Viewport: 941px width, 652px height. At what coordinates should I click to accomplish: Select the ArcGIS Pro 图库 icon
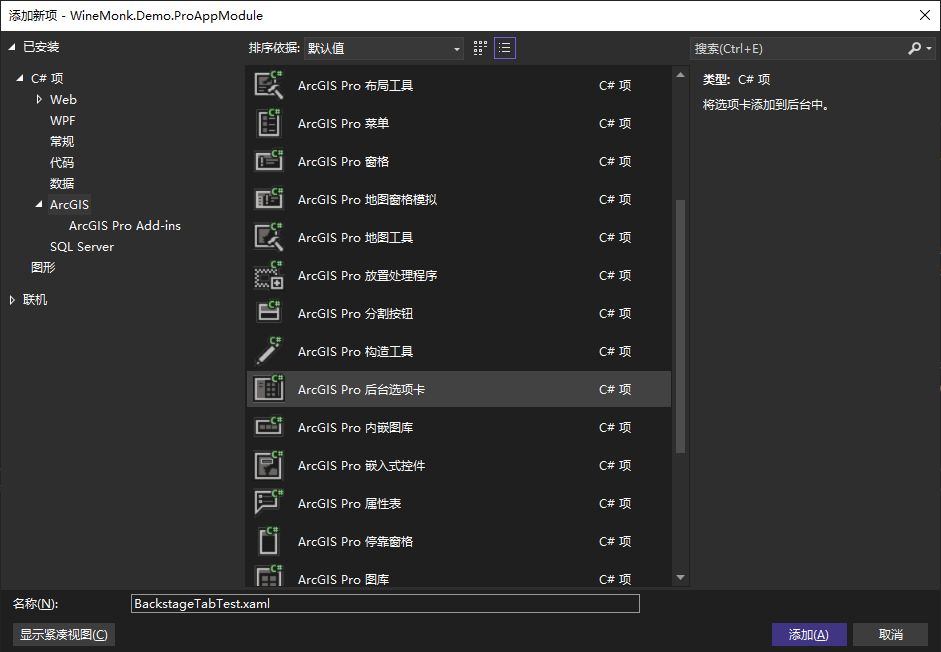268,576
